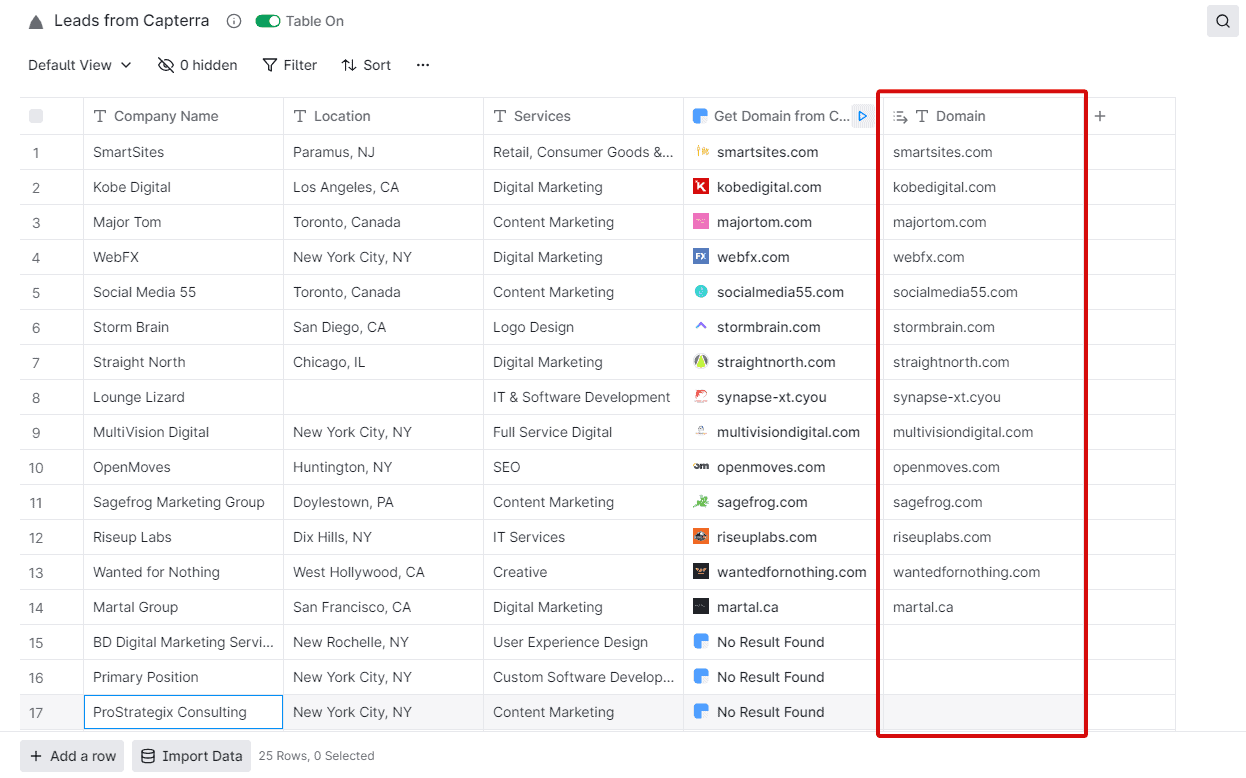Click IT & Software Development services cell
The height and width of the screenshot is (778, 1246).
[584, 397]
